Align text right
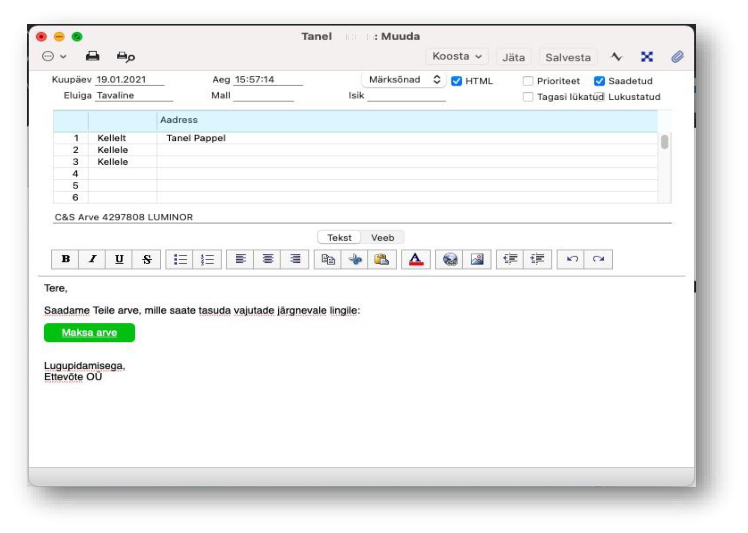The image size is (748, 533). click(x=295, y=259)
